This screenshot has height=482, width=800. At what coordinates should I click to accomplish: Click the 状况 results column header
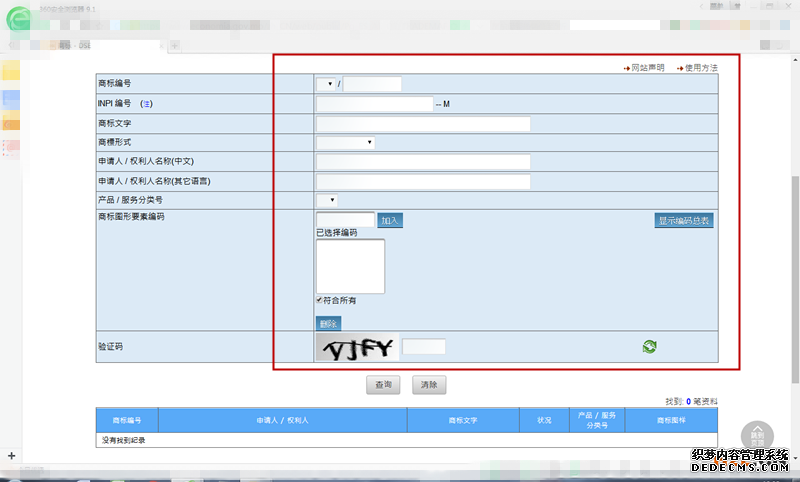pos(544,420)
